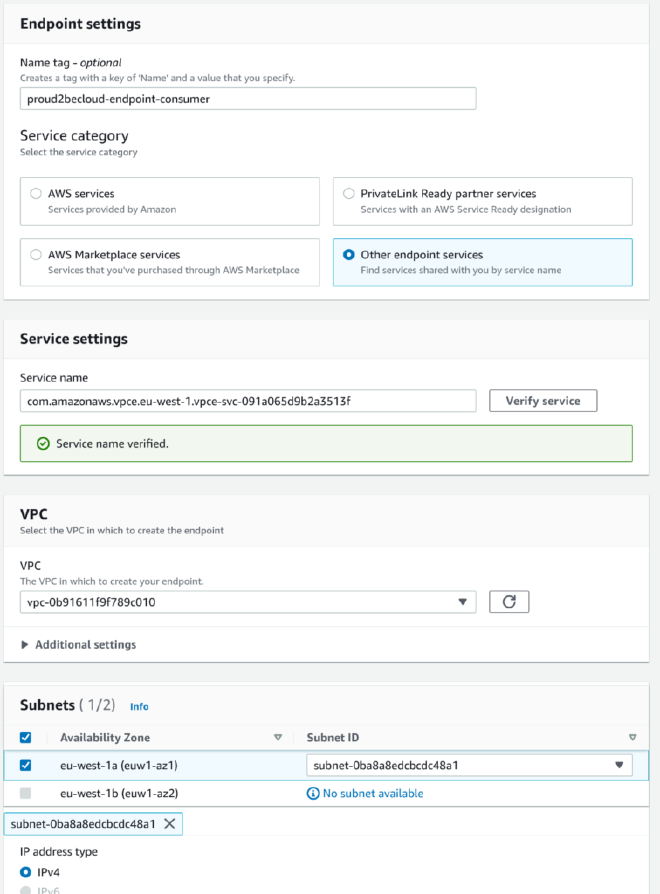Select the AWS services radio button
Viewport: 660px width, 894px height.
pyautogui.click(x=35, y=193)
